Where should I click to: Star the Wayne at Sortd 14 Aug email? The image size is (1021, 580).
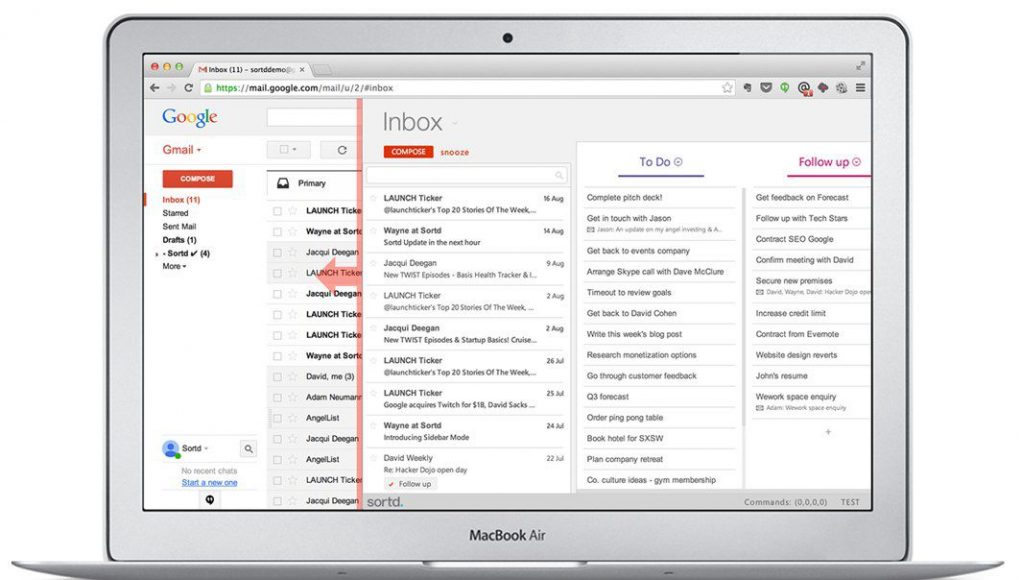pyautogui.click(x=374, y=230)
